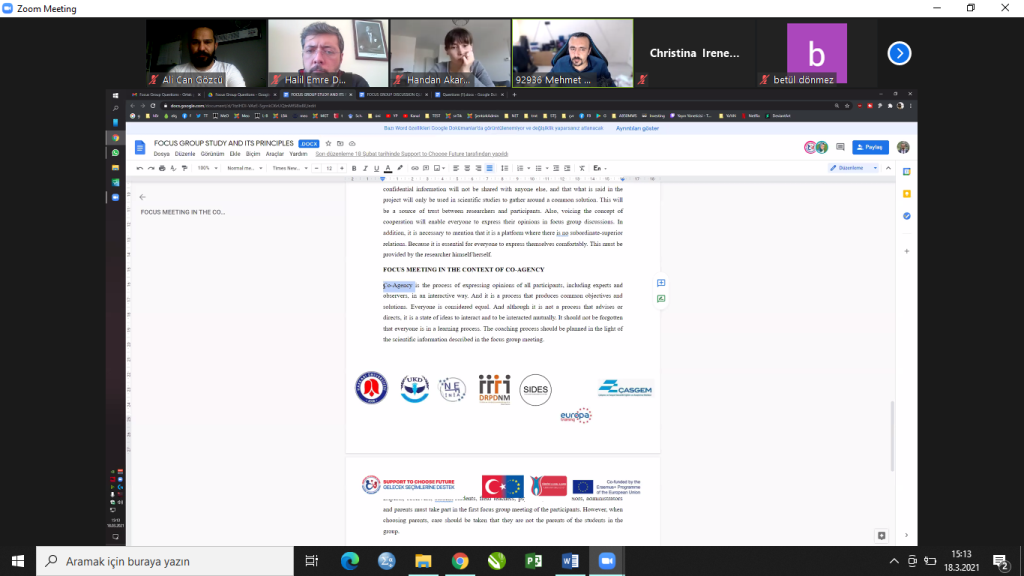The width and height of the screenshot is (1024, 576).
Task: Select Ali Can Gözcü video thumbnail
Action: [206, 53]
